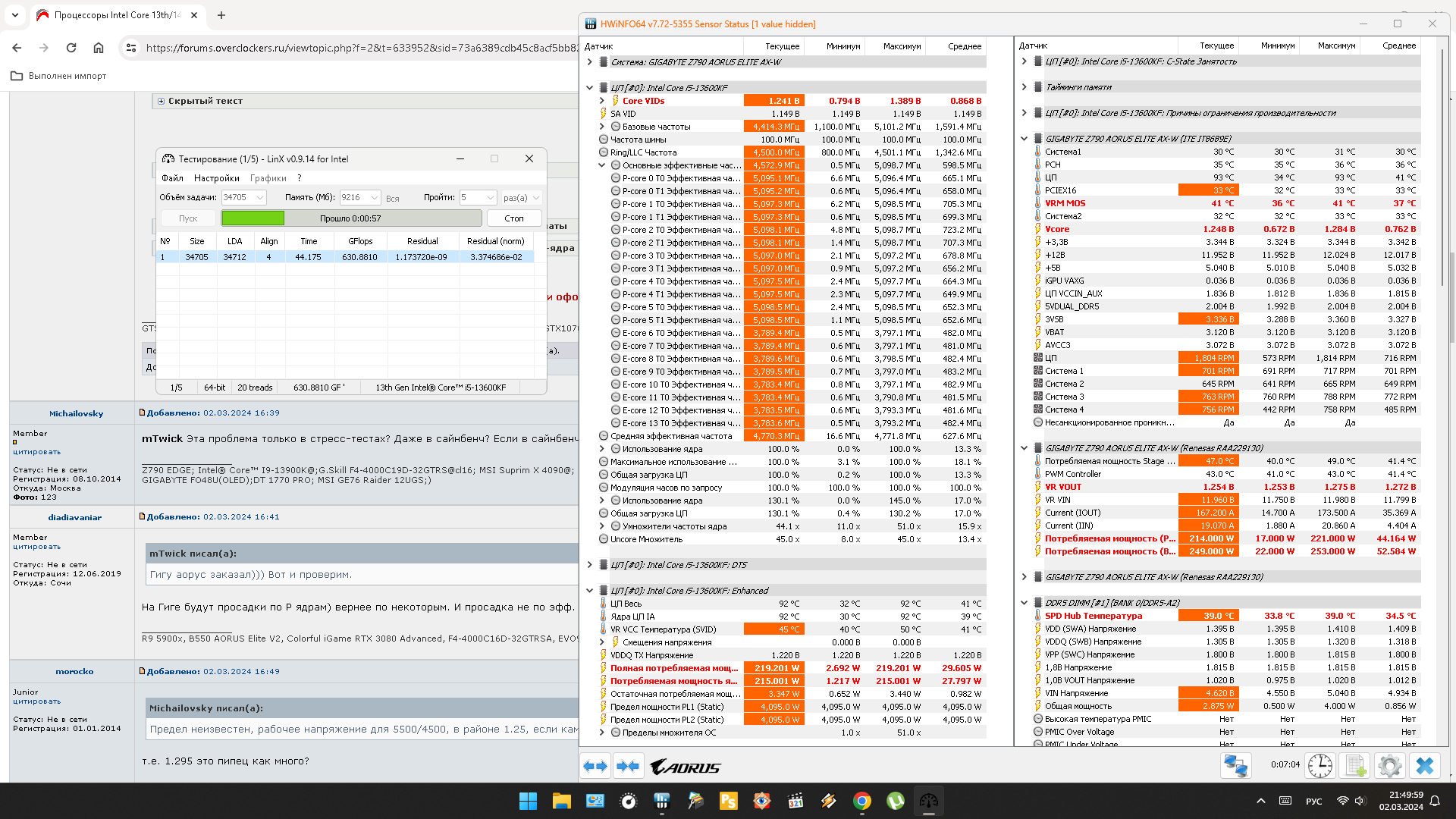Open site info icon in address bar
The image size is (1456, 819).
click(x=131, y=48)
